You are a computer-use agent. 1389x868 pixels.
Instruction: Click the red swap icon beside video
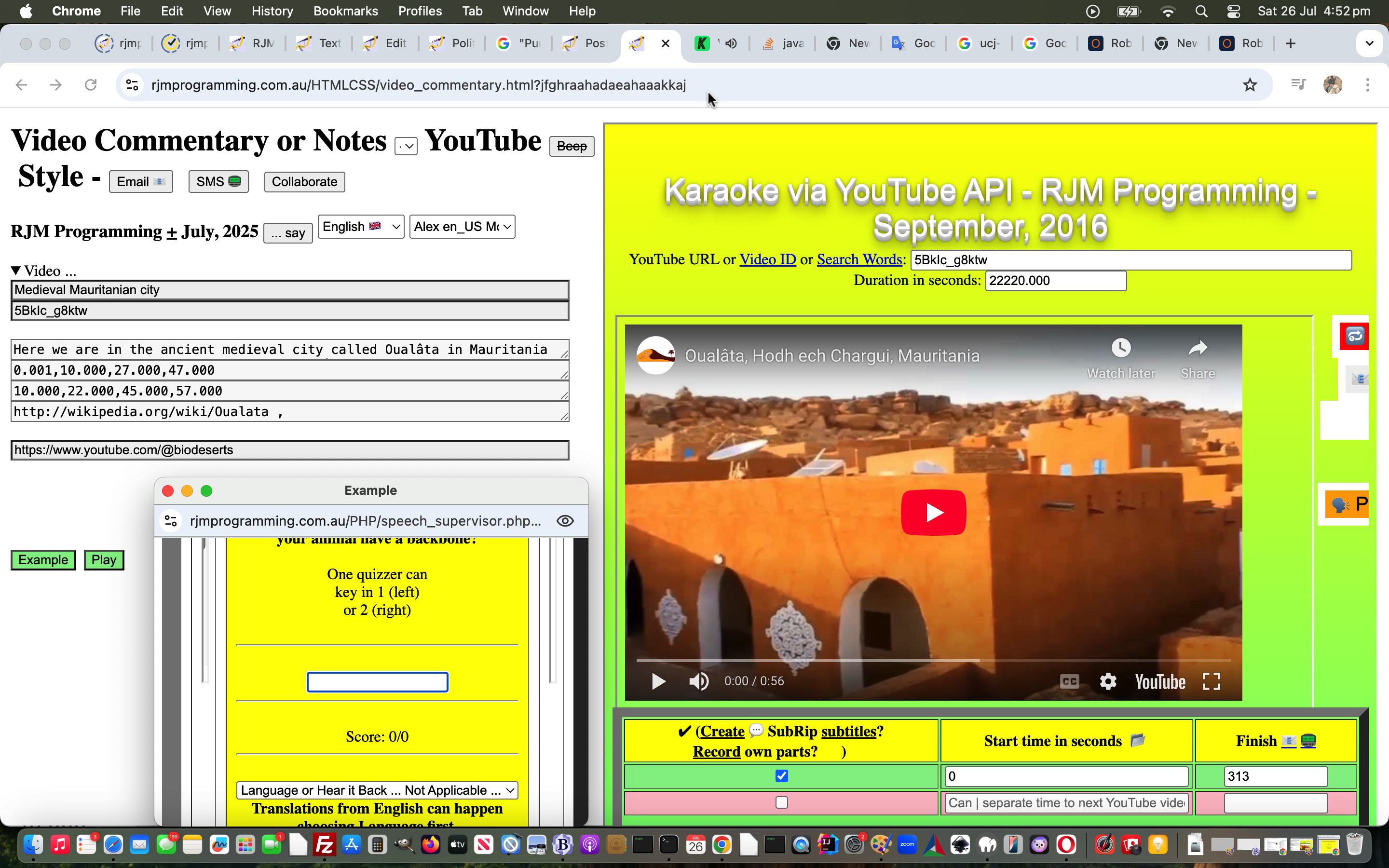point(1354,336)
